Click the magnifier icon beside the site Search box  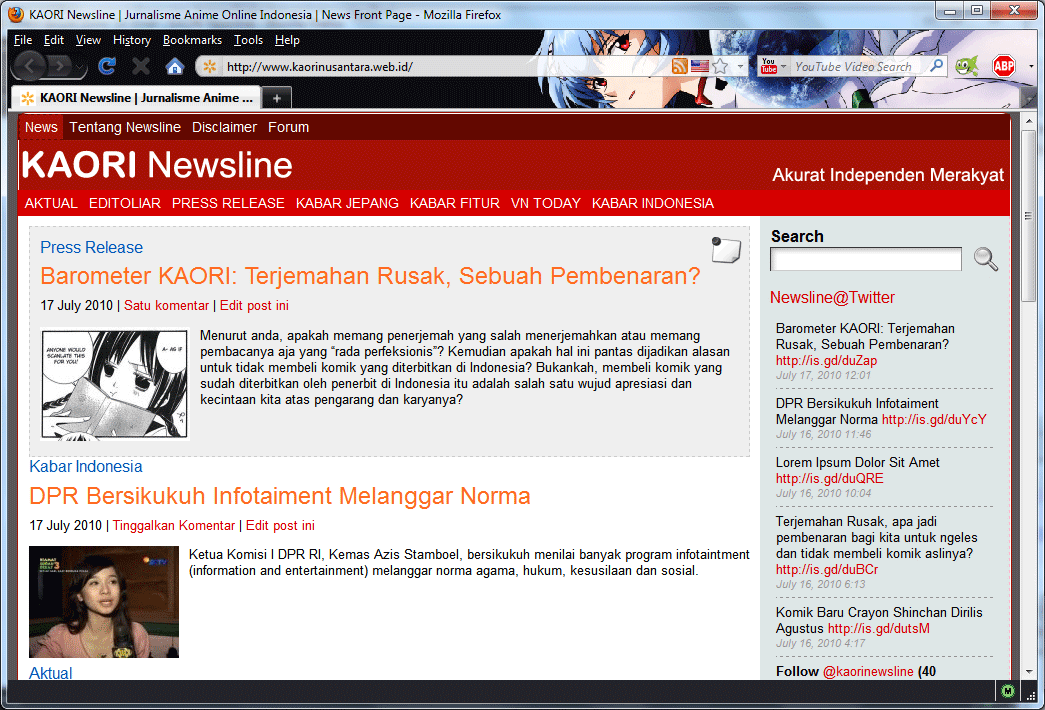(986, 259)
